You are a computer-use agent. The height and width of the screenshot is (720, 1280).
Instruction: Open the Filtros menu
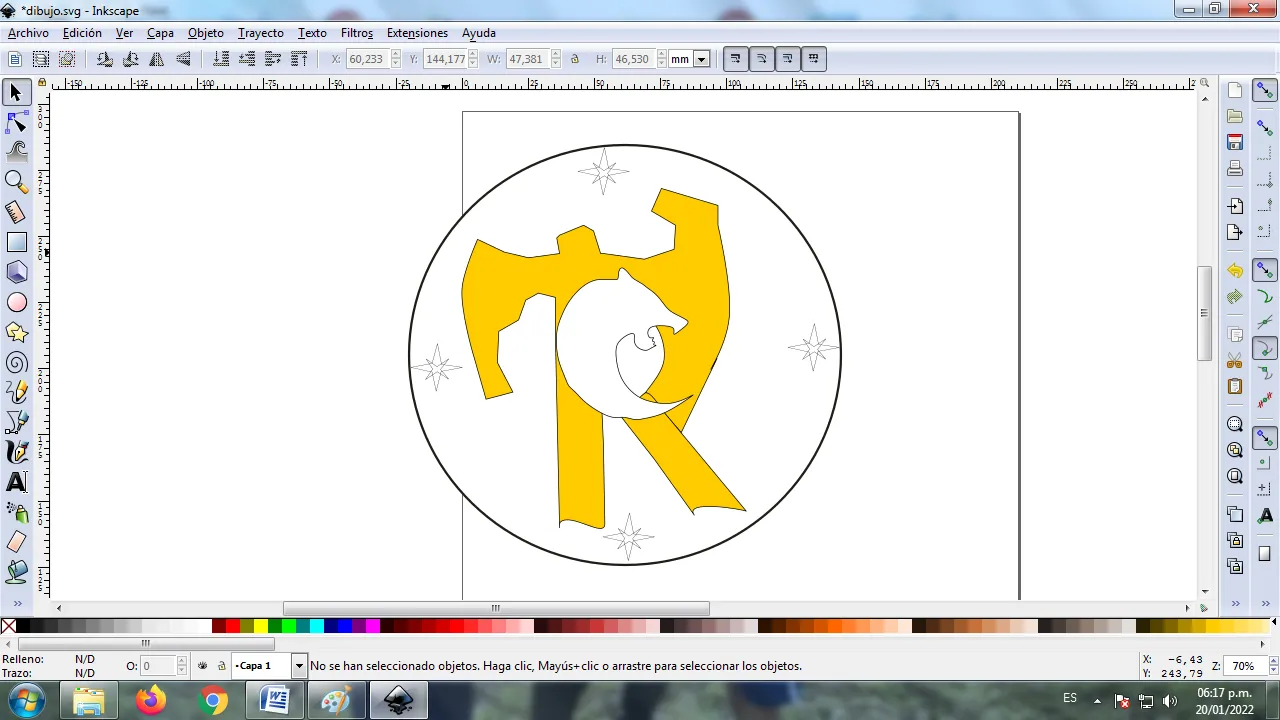point(357,33)
